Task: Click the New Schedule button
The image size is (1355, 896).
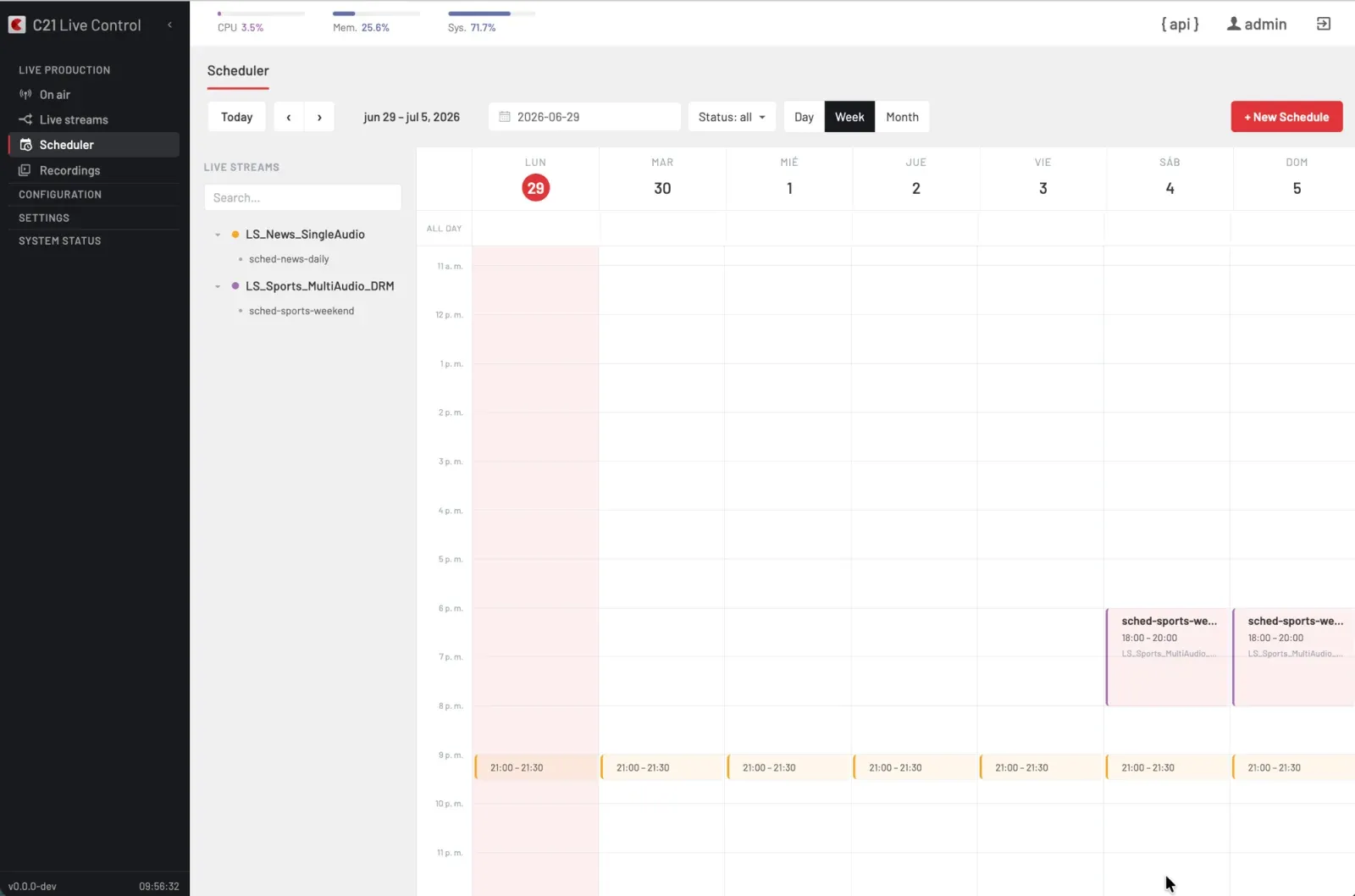Action: tap(1286, 117)
